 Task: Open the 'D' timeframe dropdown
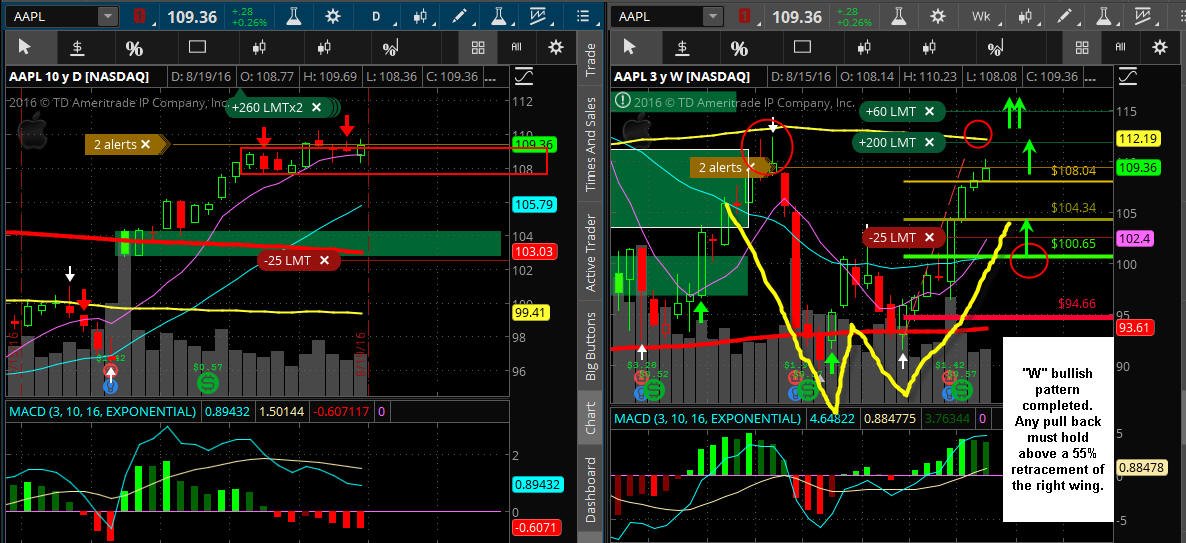pyautogui.click(x=376, y=16)
